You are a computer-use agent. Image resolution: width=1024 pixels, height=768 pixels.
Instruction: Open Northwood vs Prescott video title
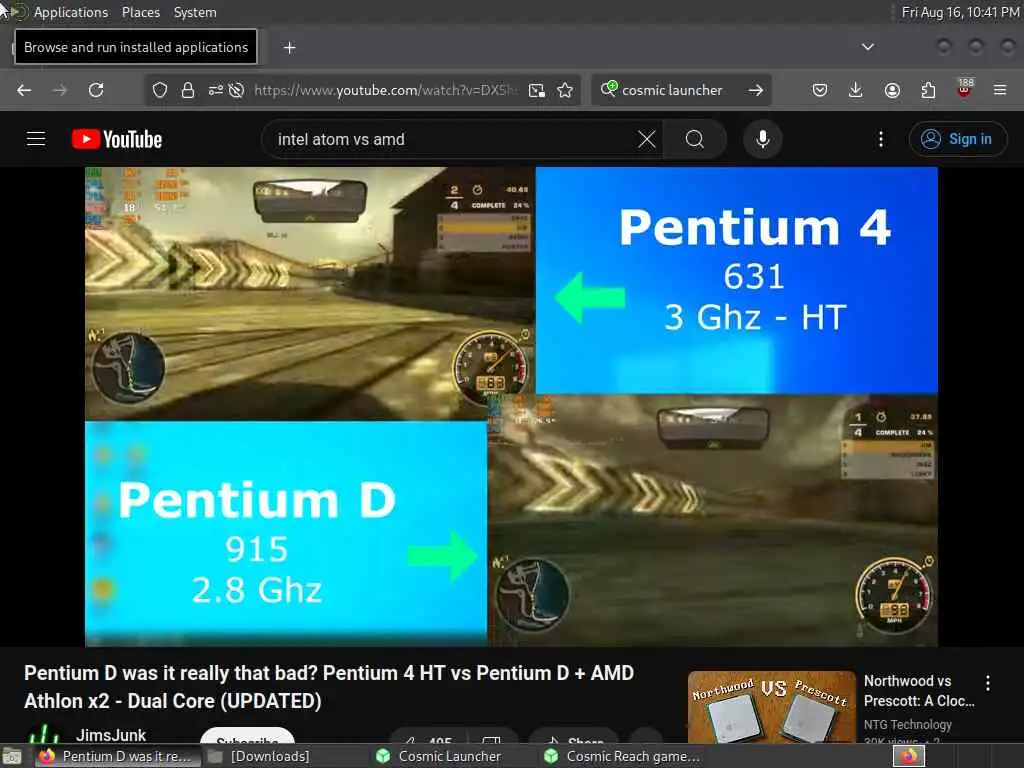coord(919,691)
